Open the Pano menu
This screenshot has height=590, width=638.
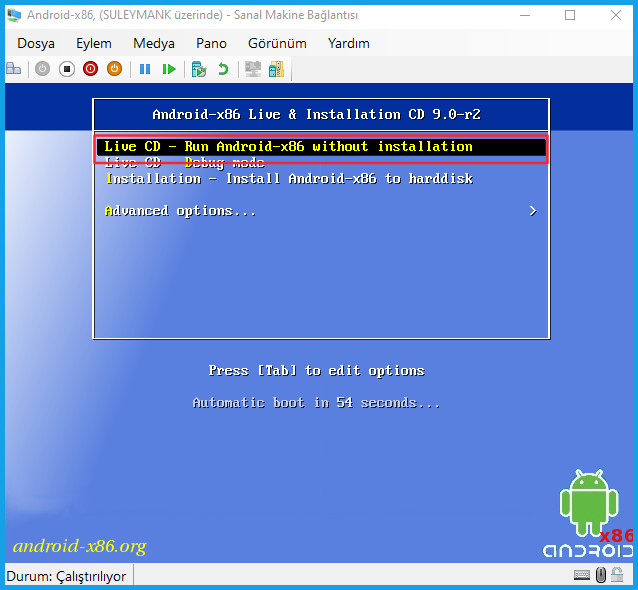[x=211, y=43]
